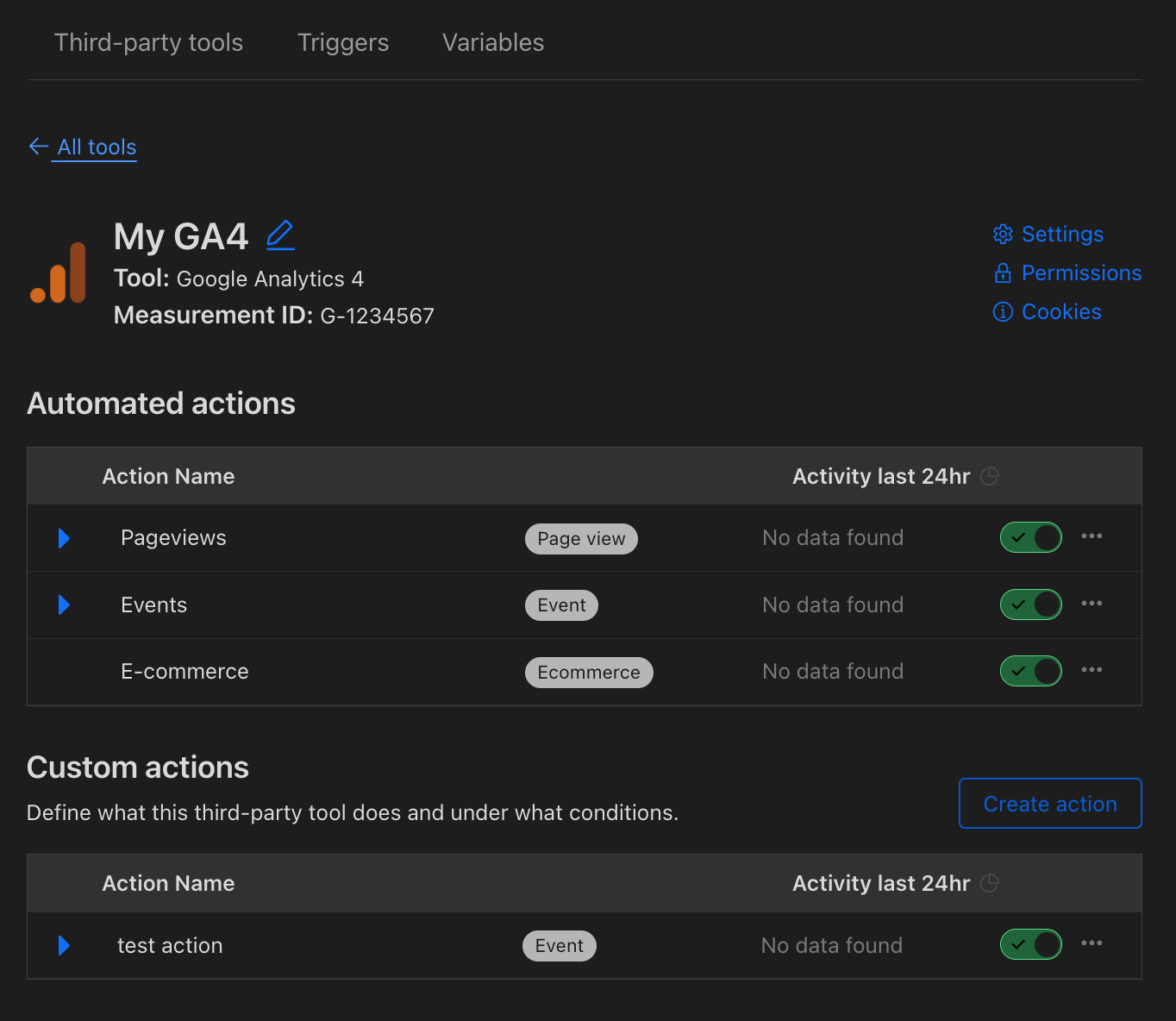This screenshot has width=1176, height=1021.
Task: Switch off the E-commerce toggle
Action: pos(1030,671)
